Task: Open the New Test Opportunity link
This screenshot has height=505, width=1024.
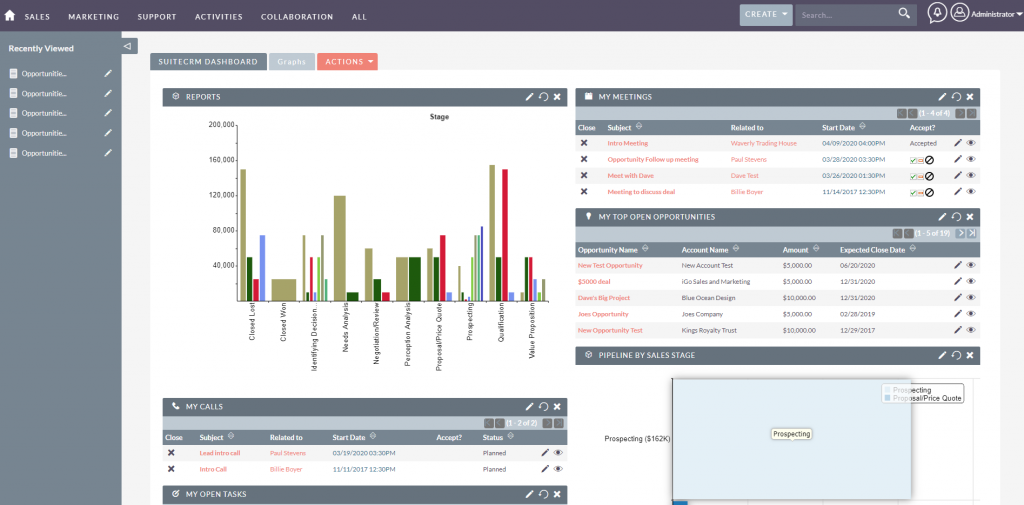Action: [610, 265]
